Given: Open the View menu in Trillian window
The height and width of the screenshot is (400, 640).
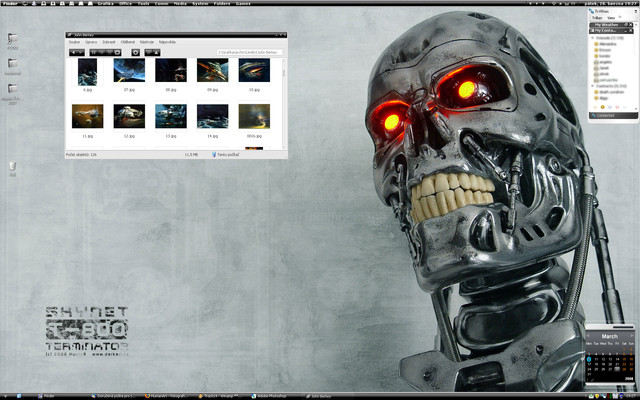Looking at the screenshot, I should coord(611,18).
